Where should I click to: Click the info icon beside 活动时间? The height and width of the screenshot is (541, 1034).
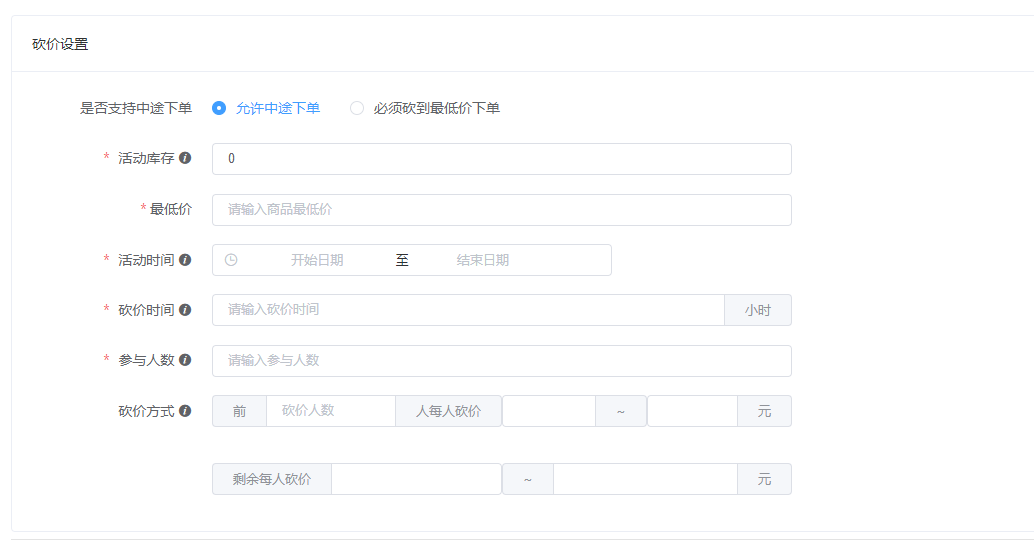pos(185,260)
